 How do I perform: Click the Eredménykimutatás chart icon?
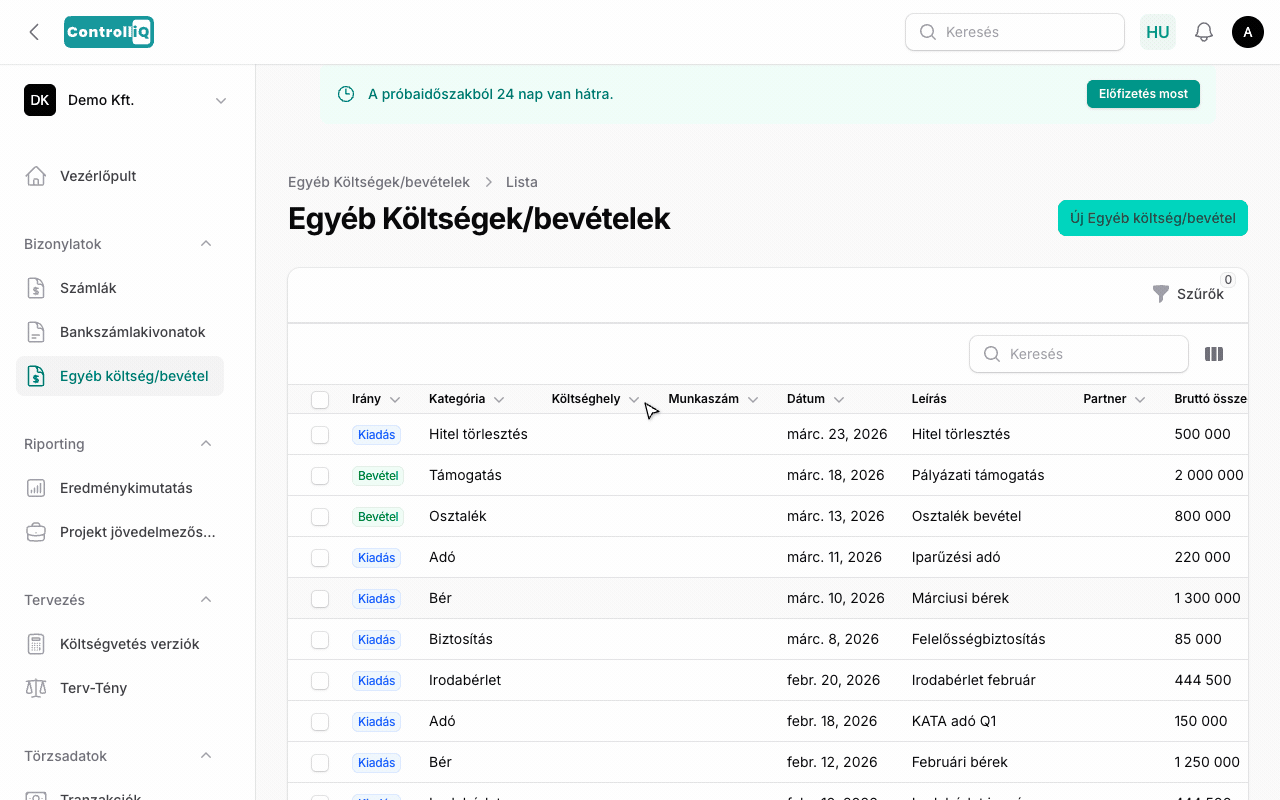click(36, 488)
